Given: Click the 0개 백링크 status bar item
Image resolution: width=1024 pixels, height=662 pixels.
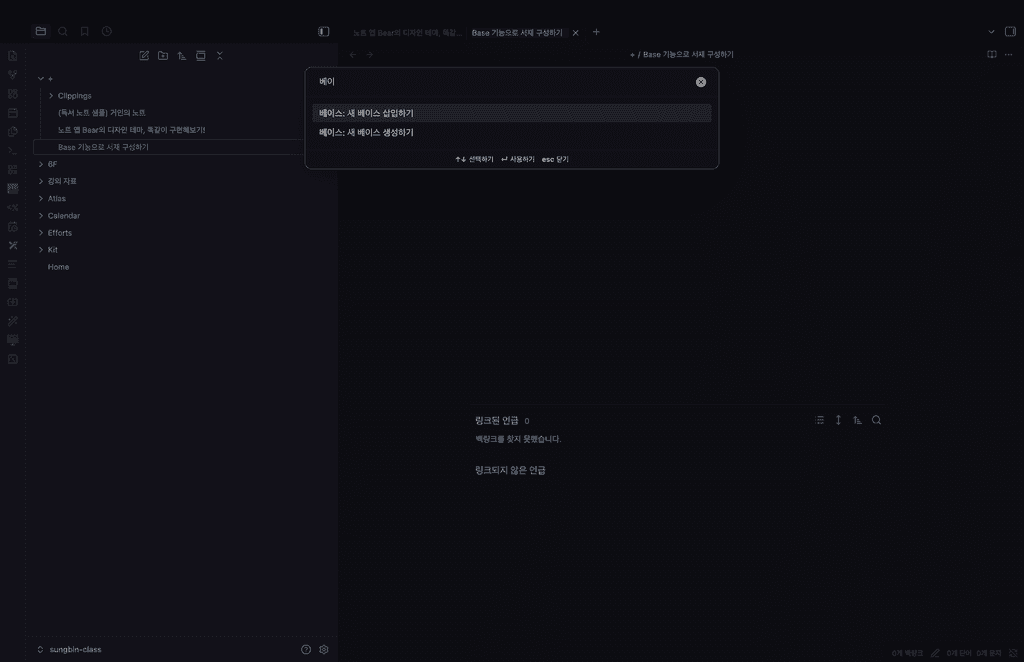Looking at the screenshot, I should click(907, 654).
